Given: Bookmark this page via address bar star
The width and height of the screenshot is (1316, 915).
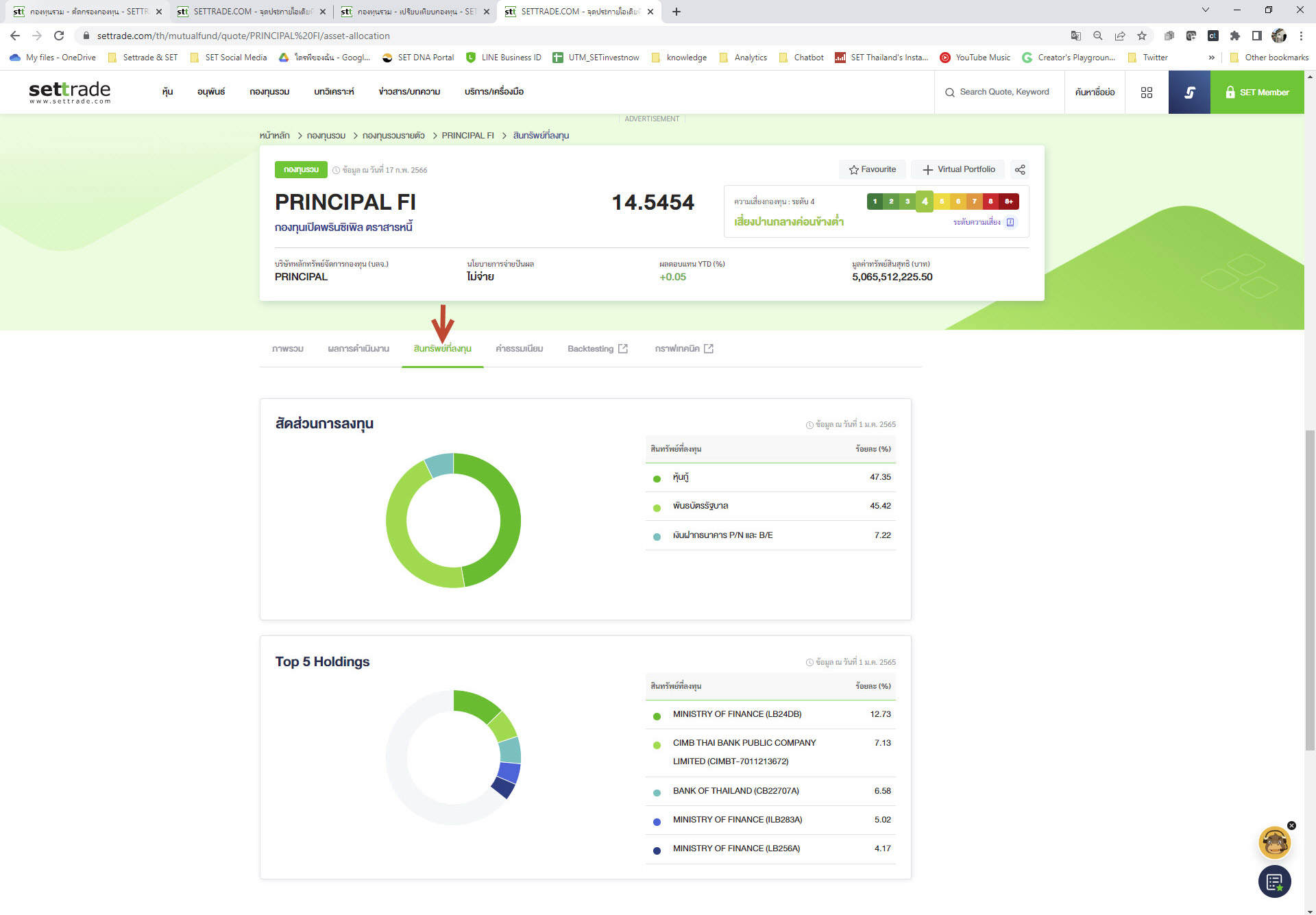Looking at the screenshot, I should point(1142,35).
